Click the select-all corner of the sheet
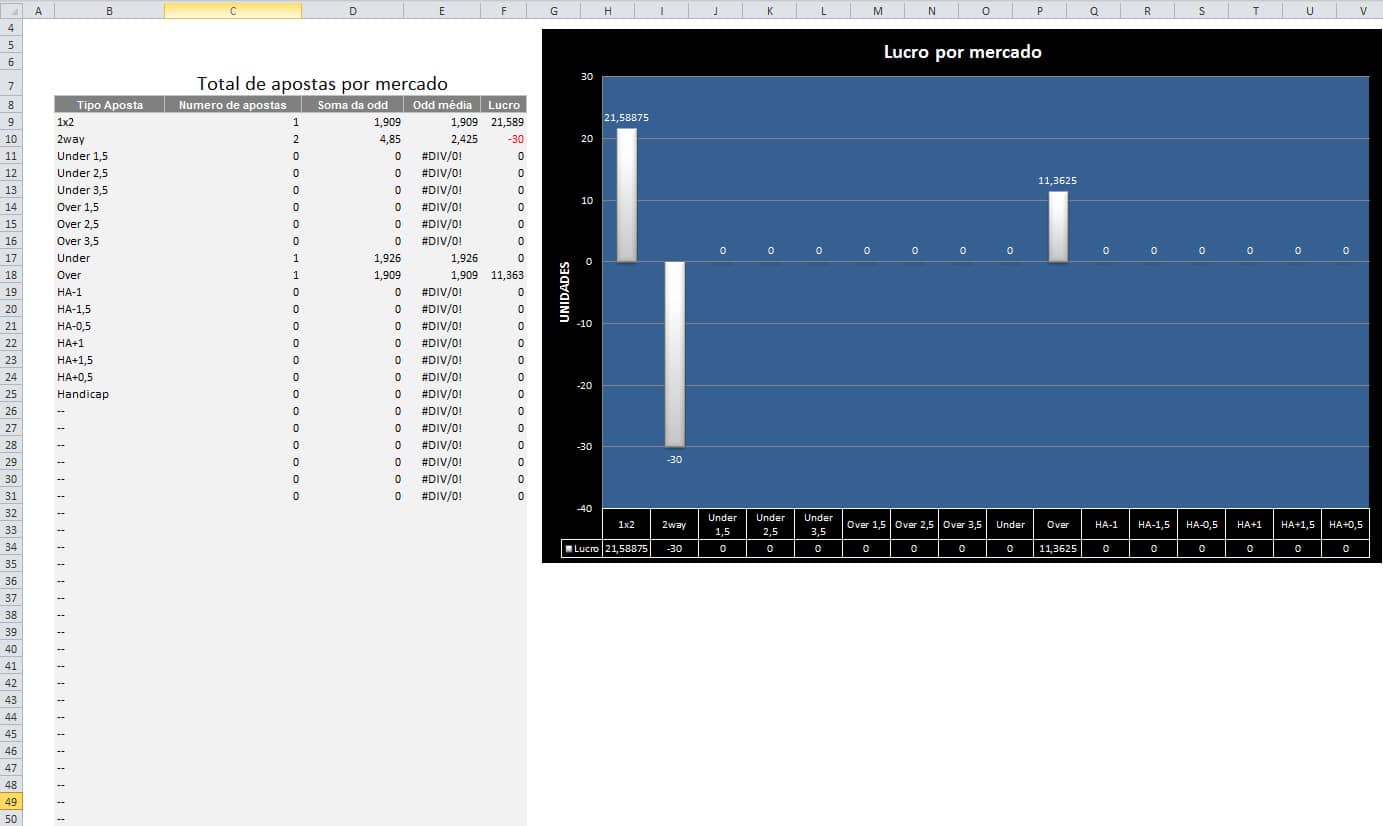Viewport: 1383px width, 826px height. coord(11,10)
